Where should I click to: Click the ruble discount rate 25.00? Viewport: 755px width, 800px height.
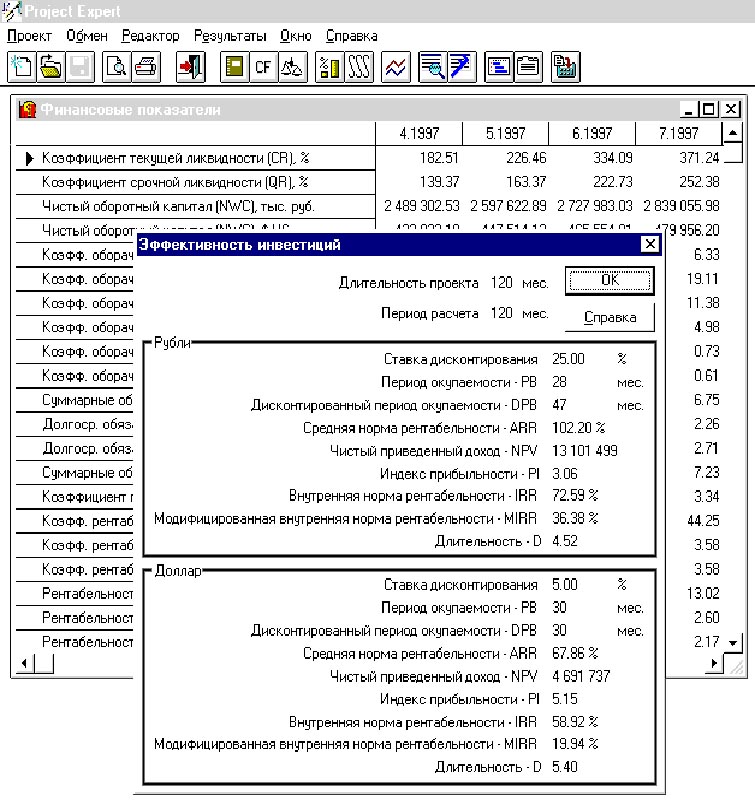568,359
